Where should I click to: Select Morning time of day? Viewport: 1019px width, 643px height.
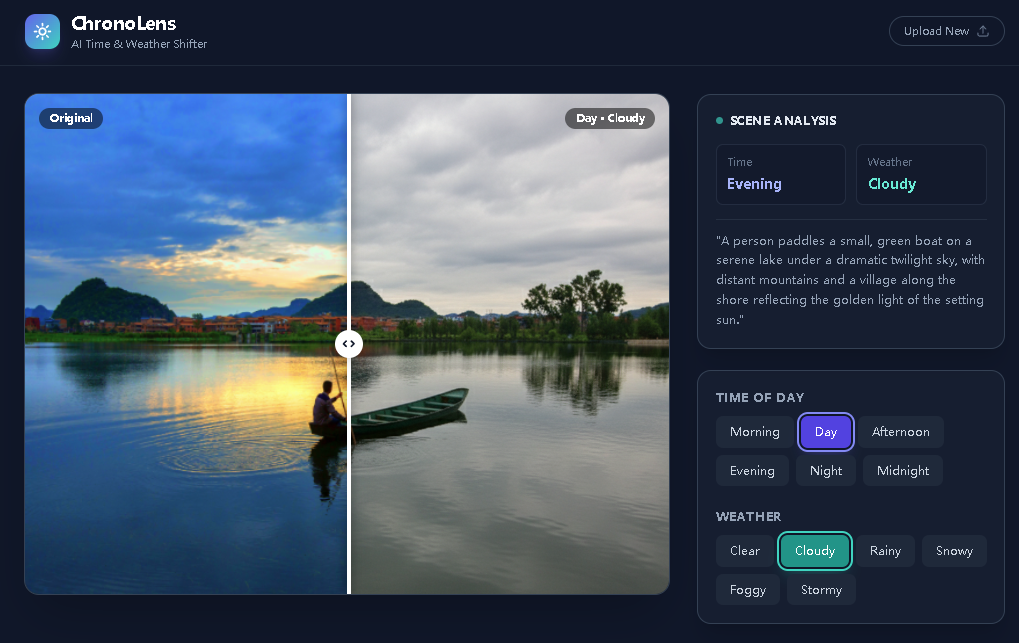click(754, 432)
